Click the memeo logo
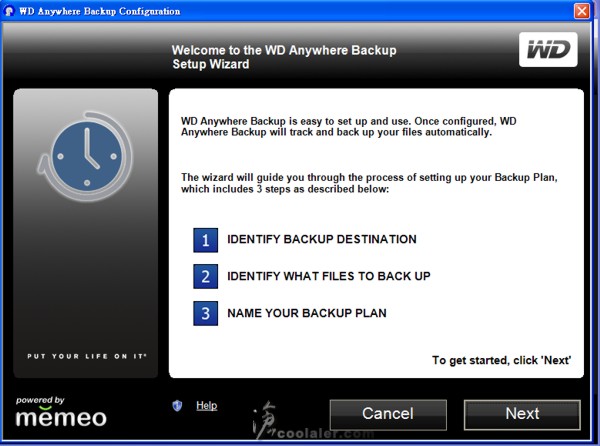The height and width of the screenshot is (446, 600). point(61,417)
